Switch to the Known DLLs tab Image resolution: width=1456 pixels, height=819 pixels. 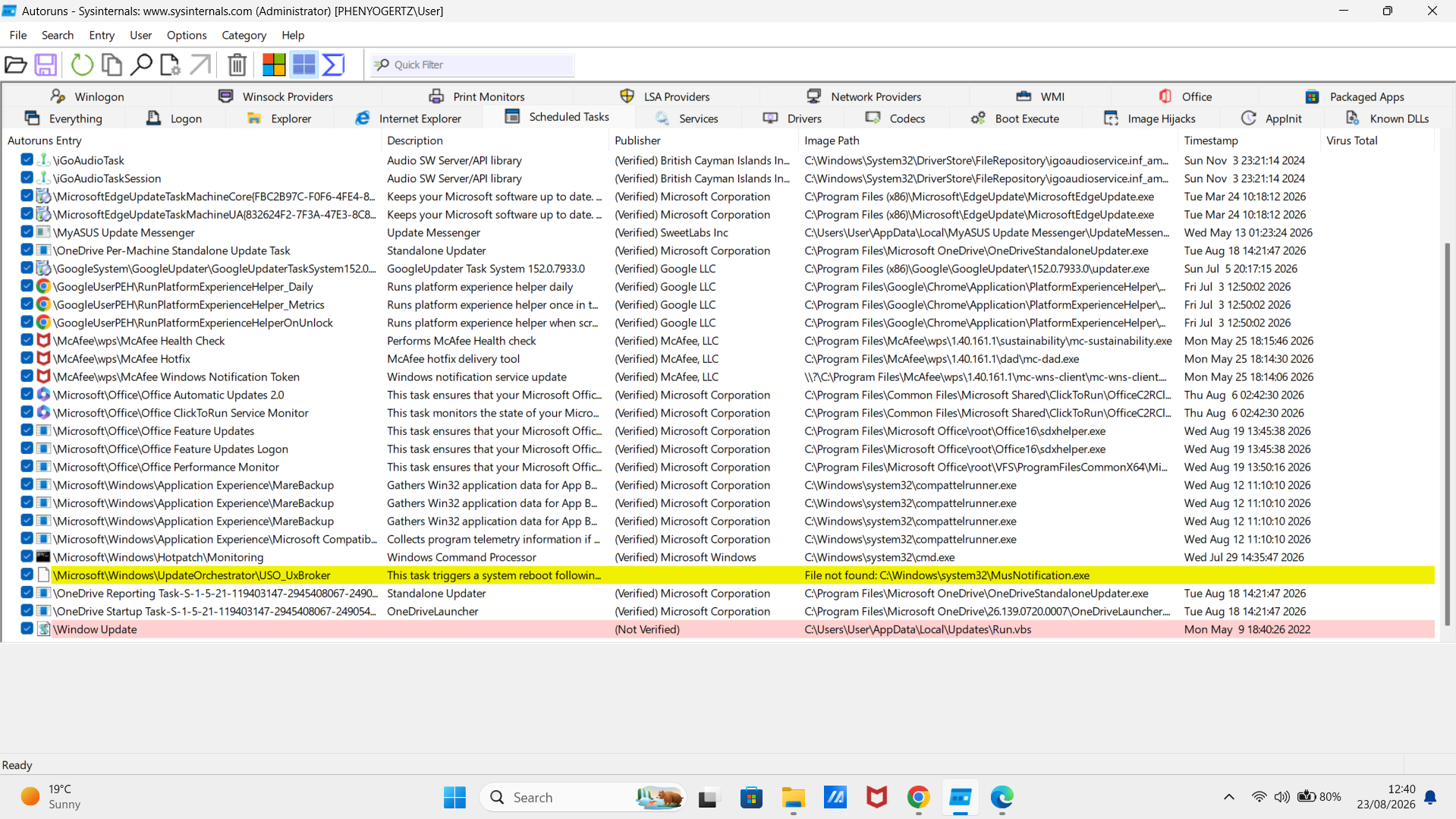tap(1388, 118)
